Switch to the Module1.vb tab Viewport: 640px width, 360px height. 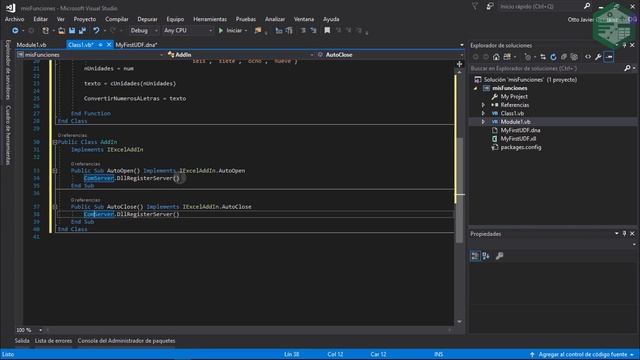coord(31,45)
